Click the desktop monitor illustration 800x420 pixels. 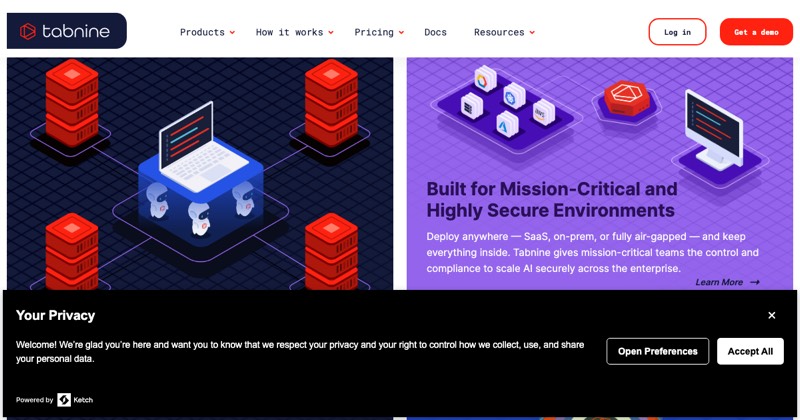[715, 130]
